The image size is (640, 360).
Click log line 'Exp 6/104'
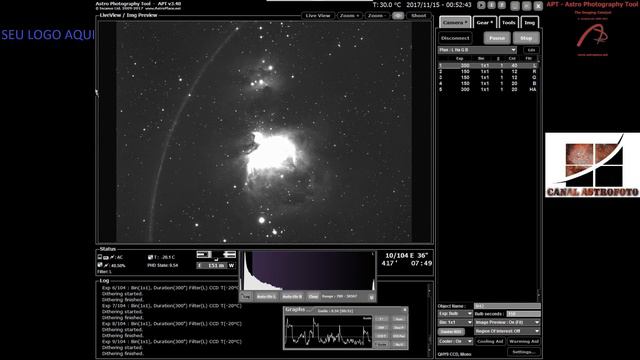(170, 288)
